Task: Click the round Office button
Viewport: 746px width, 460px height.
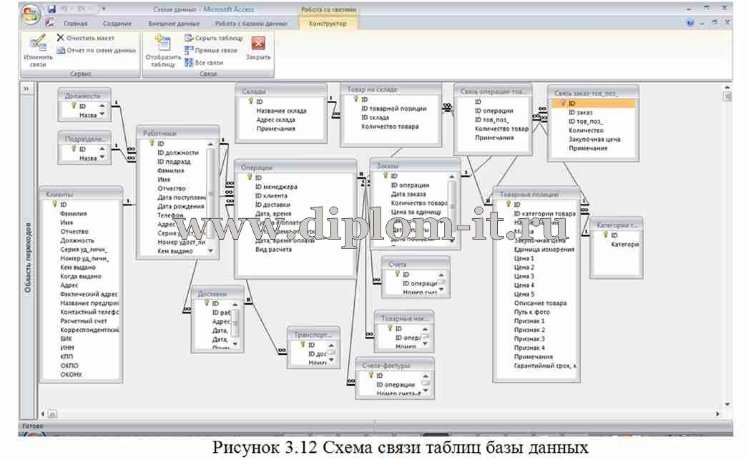Action: [x=31, y=14]
